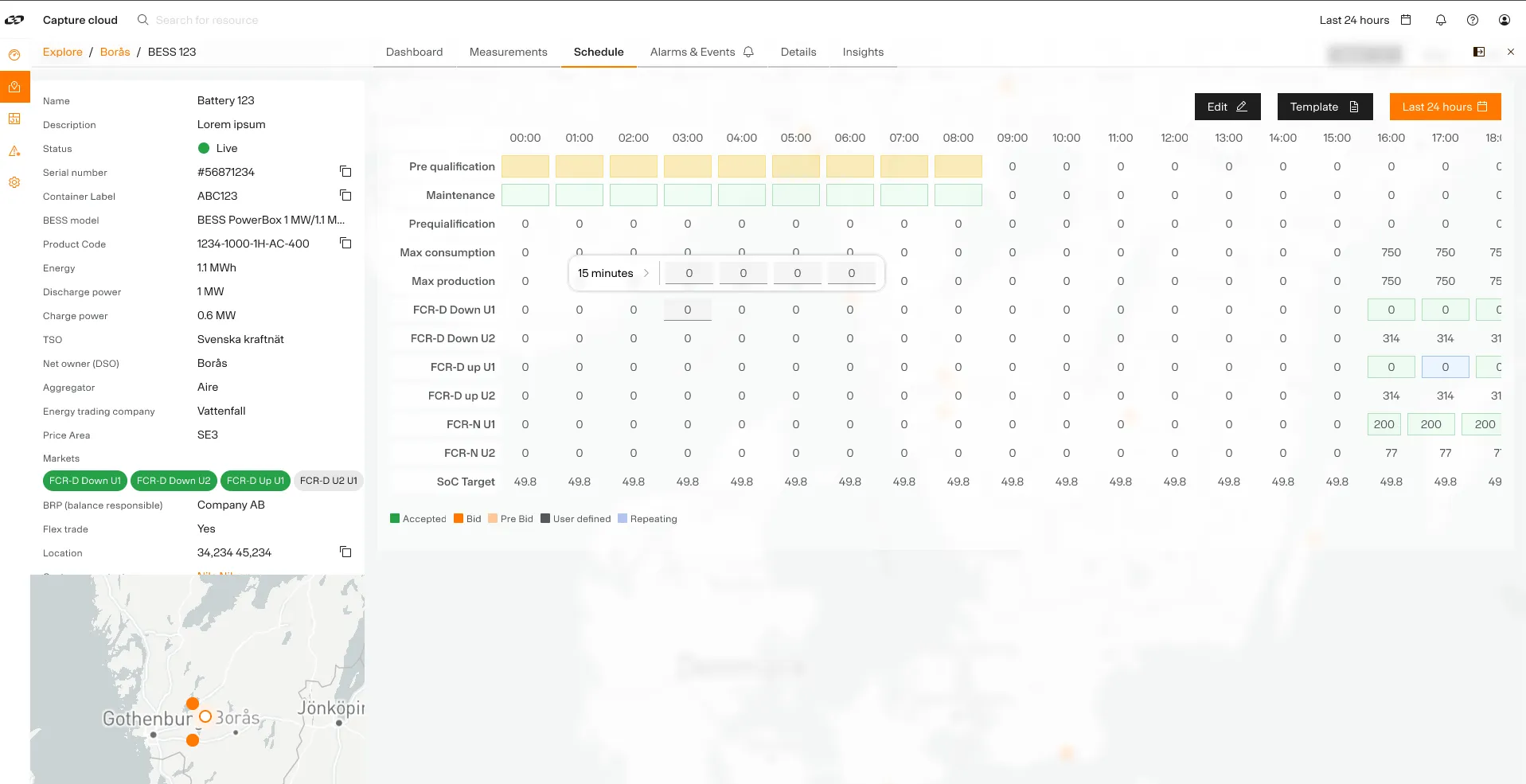Toggle the FCR-D Up U1 market tag
1526x784 pixels.
click(256, 481)
